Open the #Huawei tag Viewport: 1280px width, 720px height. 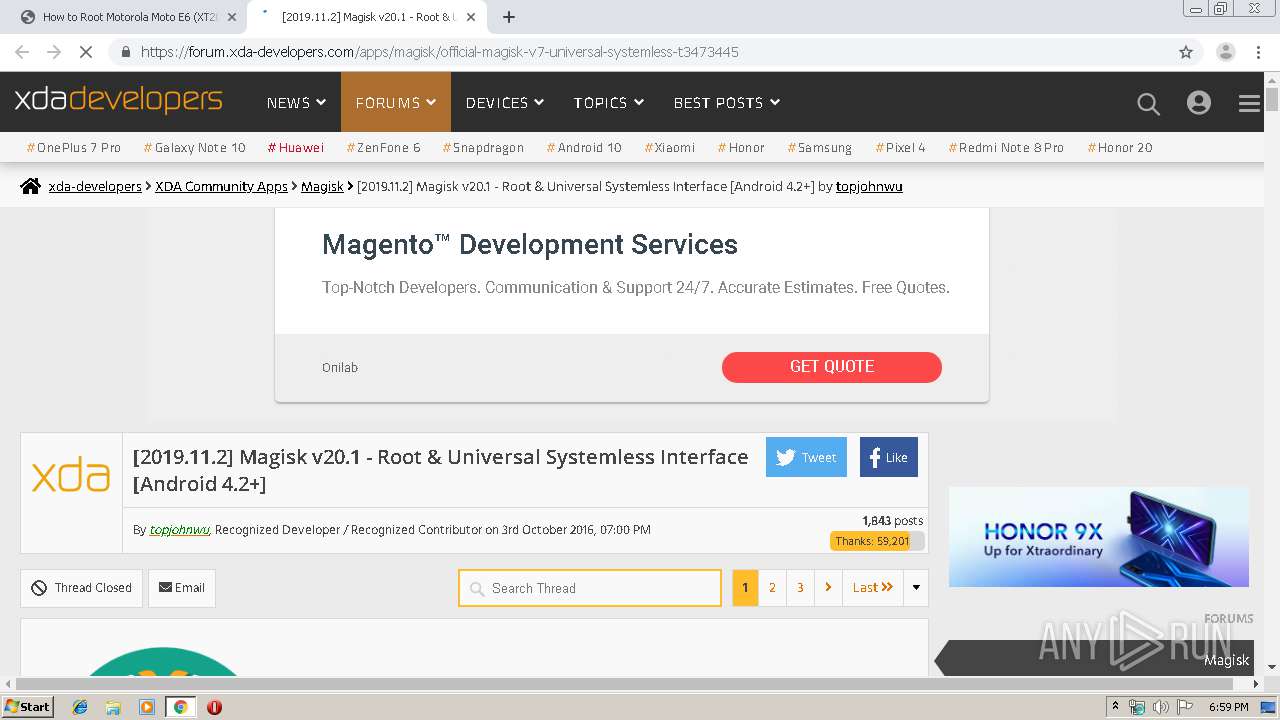point(296,147)
